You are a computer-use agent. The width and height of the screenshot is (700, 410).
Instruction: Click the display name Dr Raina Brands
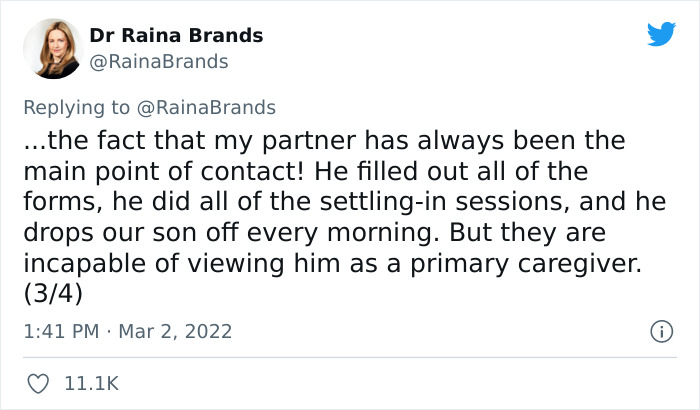click(x=176, y=35)
